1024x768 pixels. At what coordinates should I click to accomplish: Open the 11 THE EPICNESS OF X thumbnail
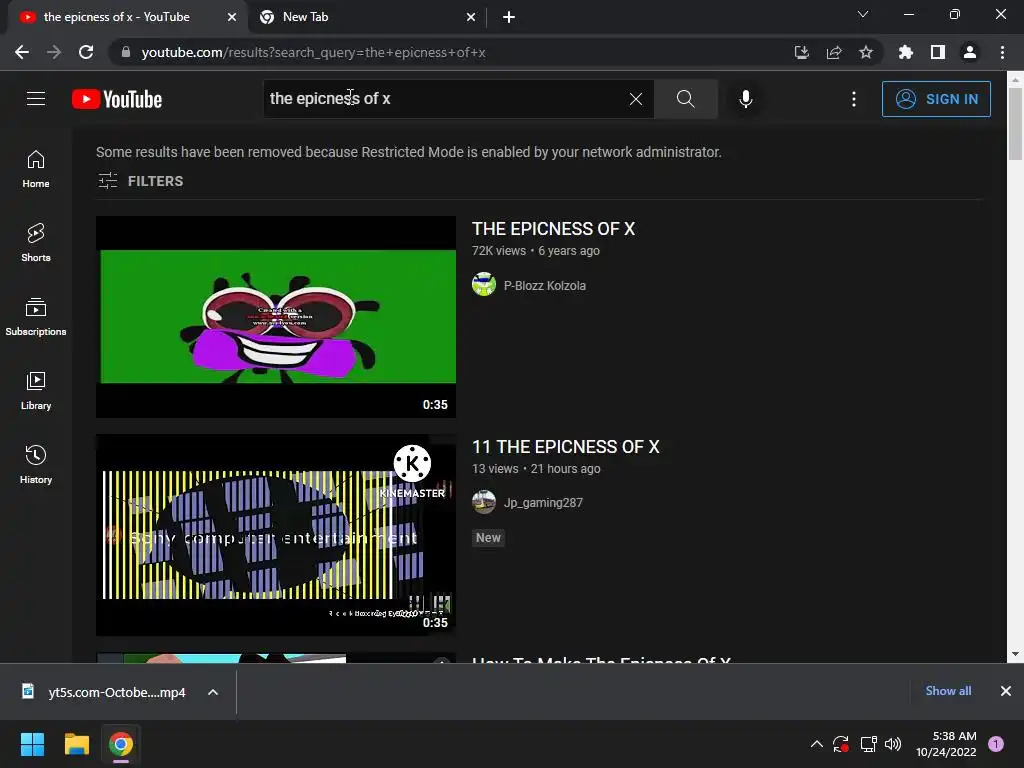pyautogui.click(x=276, y=535)
